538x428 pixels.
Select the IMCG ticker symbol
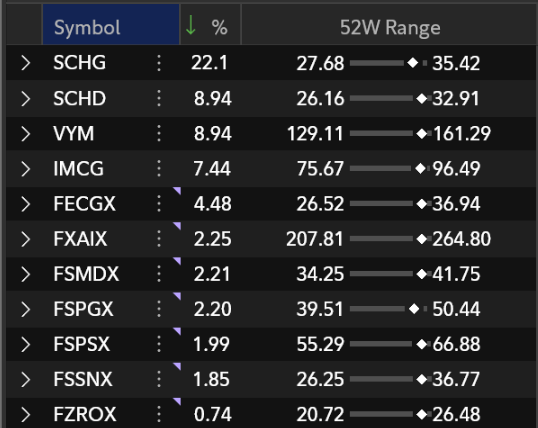point(79,169)
